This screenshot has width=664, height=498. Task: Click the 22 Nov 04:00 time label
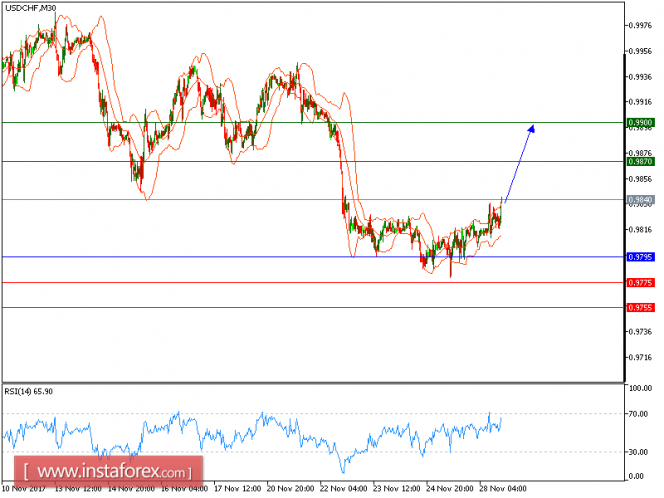(x=343, y=489)
